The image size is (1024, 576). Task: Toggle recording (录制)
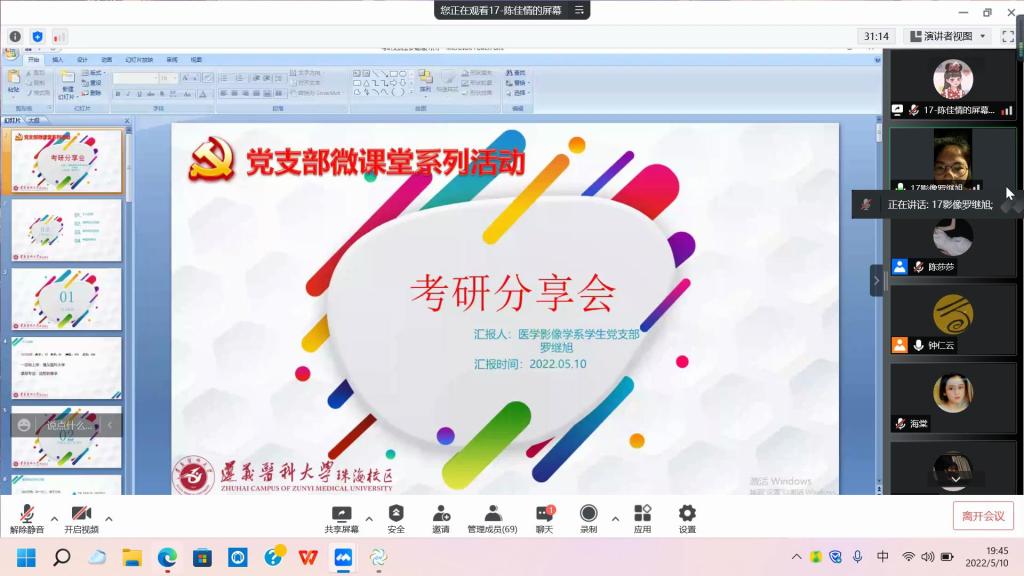coord(588,519)
